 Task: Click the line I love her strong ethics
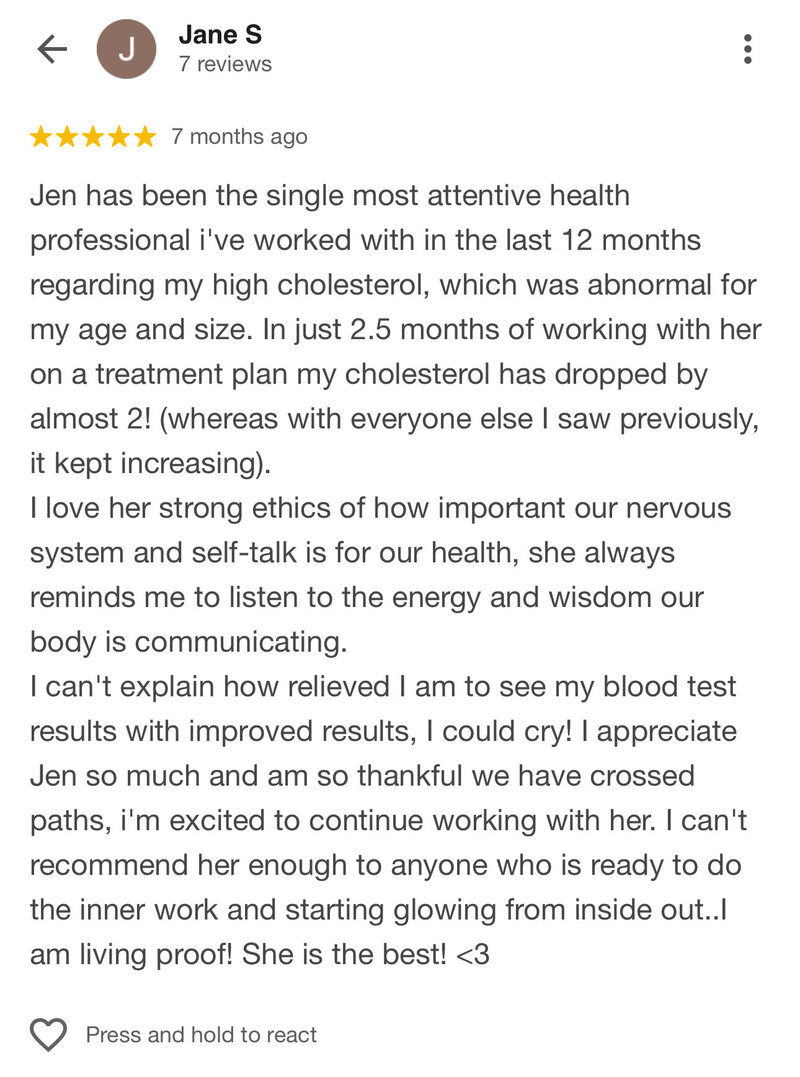click(380, 508)
